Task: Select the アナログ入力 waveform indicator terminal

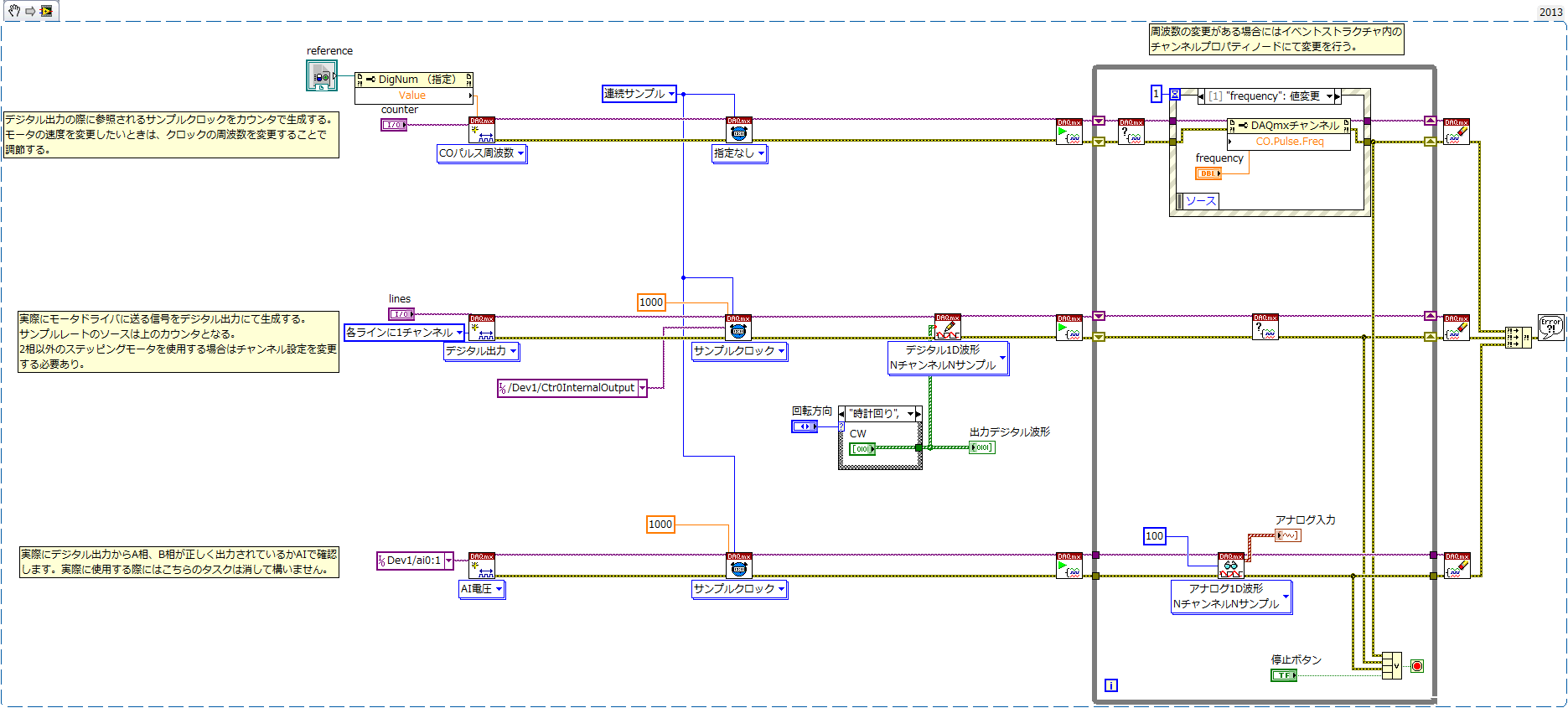Action: pyautogui.click(x=1288, y=535)
